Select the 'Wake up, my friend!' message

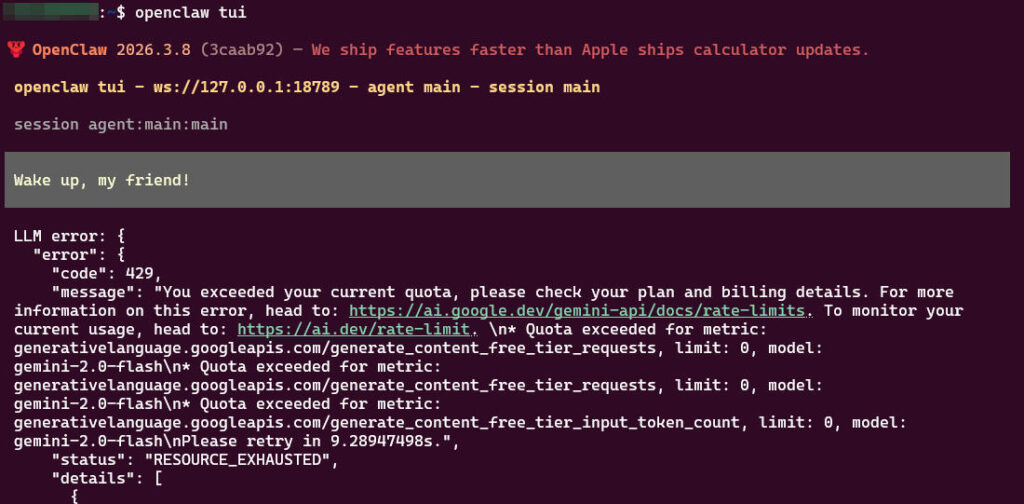point(101,180)
